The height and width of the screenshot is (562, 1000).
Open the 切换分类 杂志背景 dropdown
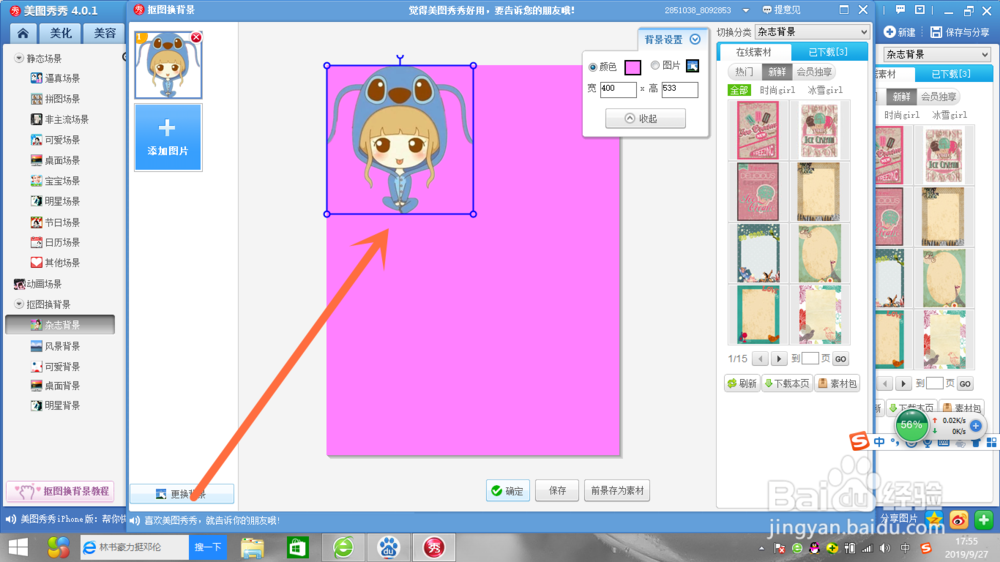pyautogui.click(x=812, y=32)
